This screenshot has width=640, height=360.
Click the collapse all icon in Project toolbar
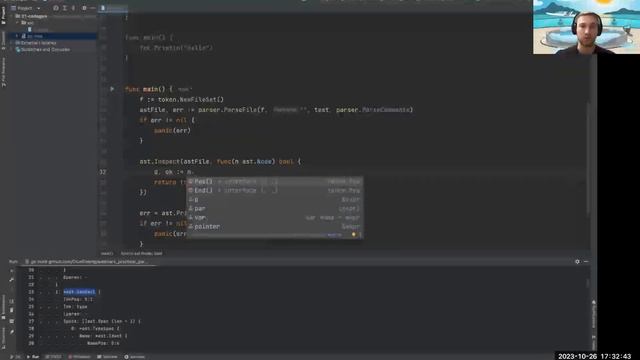tap(73, 8)
